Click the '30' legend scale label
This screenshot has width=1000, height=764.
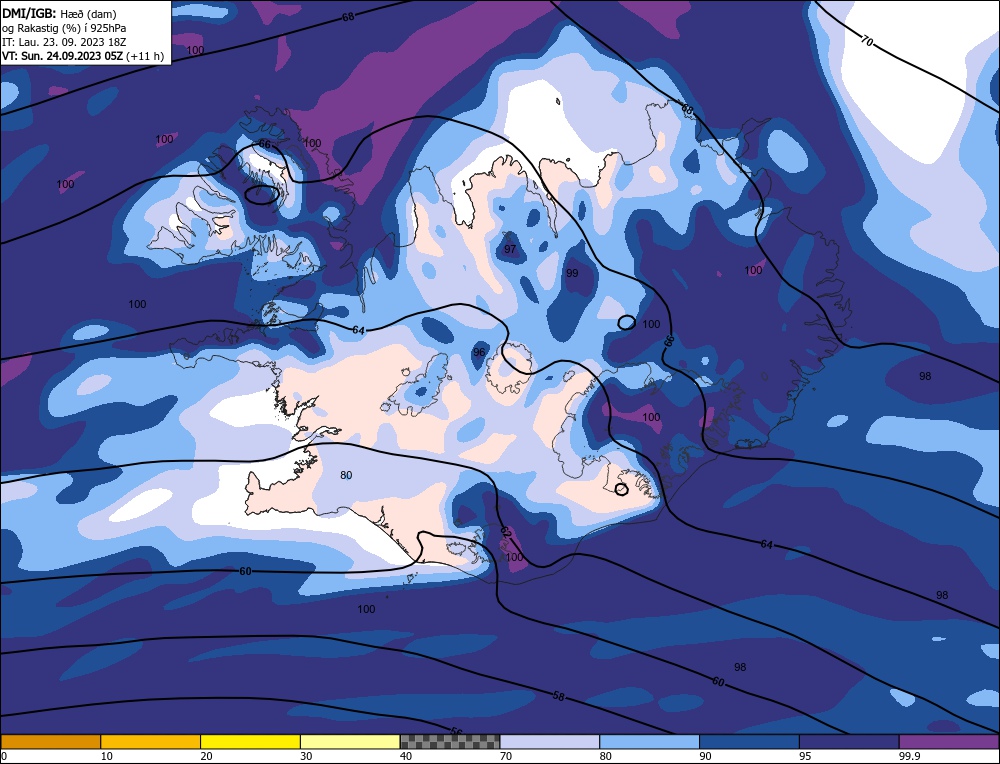[306, 756]
